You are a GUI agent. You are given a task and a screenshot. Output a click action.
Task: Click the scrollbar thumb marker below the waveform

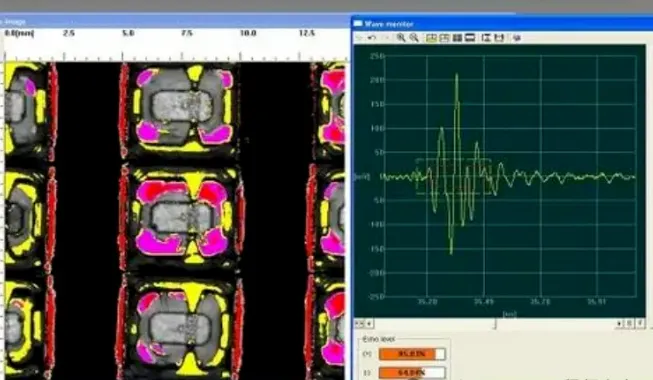[x=495, y=324]
